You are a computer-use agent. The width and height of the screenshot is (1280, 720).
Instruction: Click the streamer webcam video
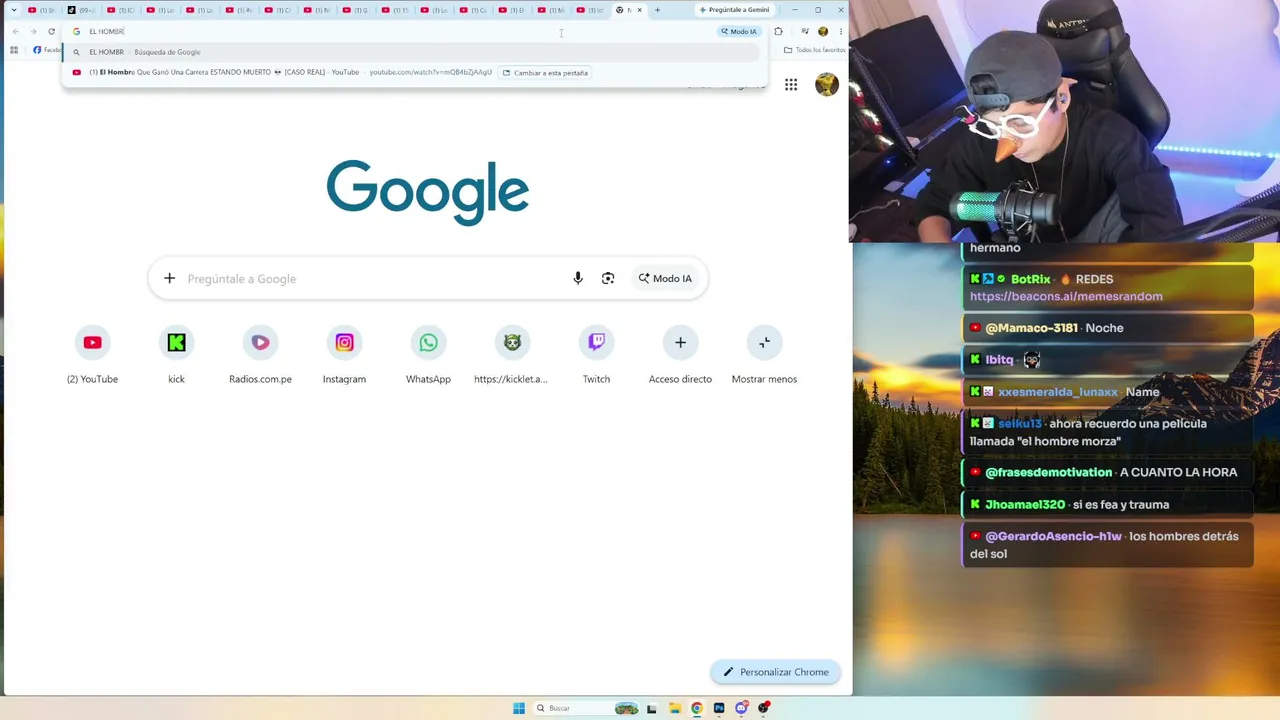point(1064,121)
